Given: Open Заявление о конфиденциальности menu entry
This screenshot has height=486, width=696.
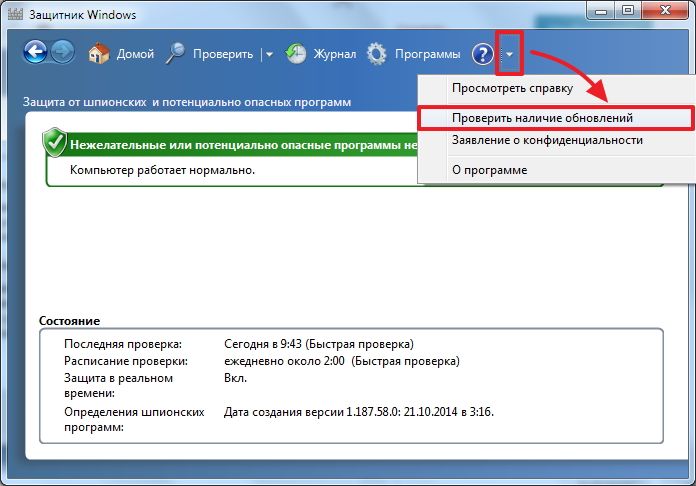Looking at the screenshot, I should [546, 140].
